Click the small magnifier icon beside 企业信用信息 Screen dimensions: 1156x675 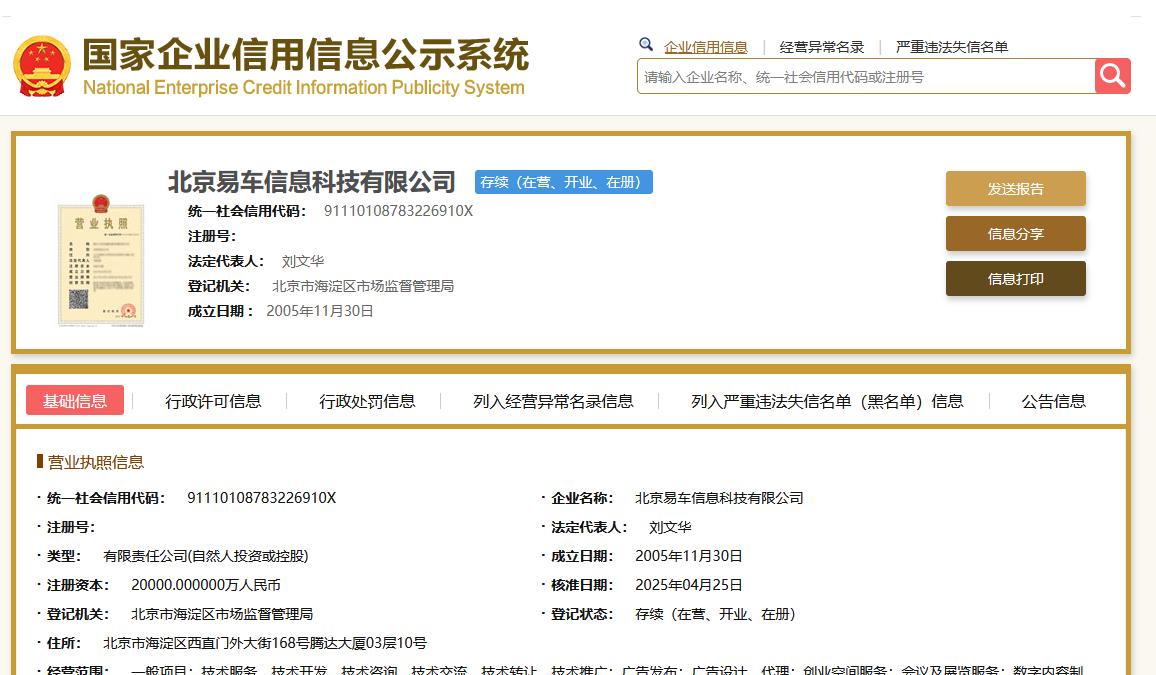(x=646, y=45)
